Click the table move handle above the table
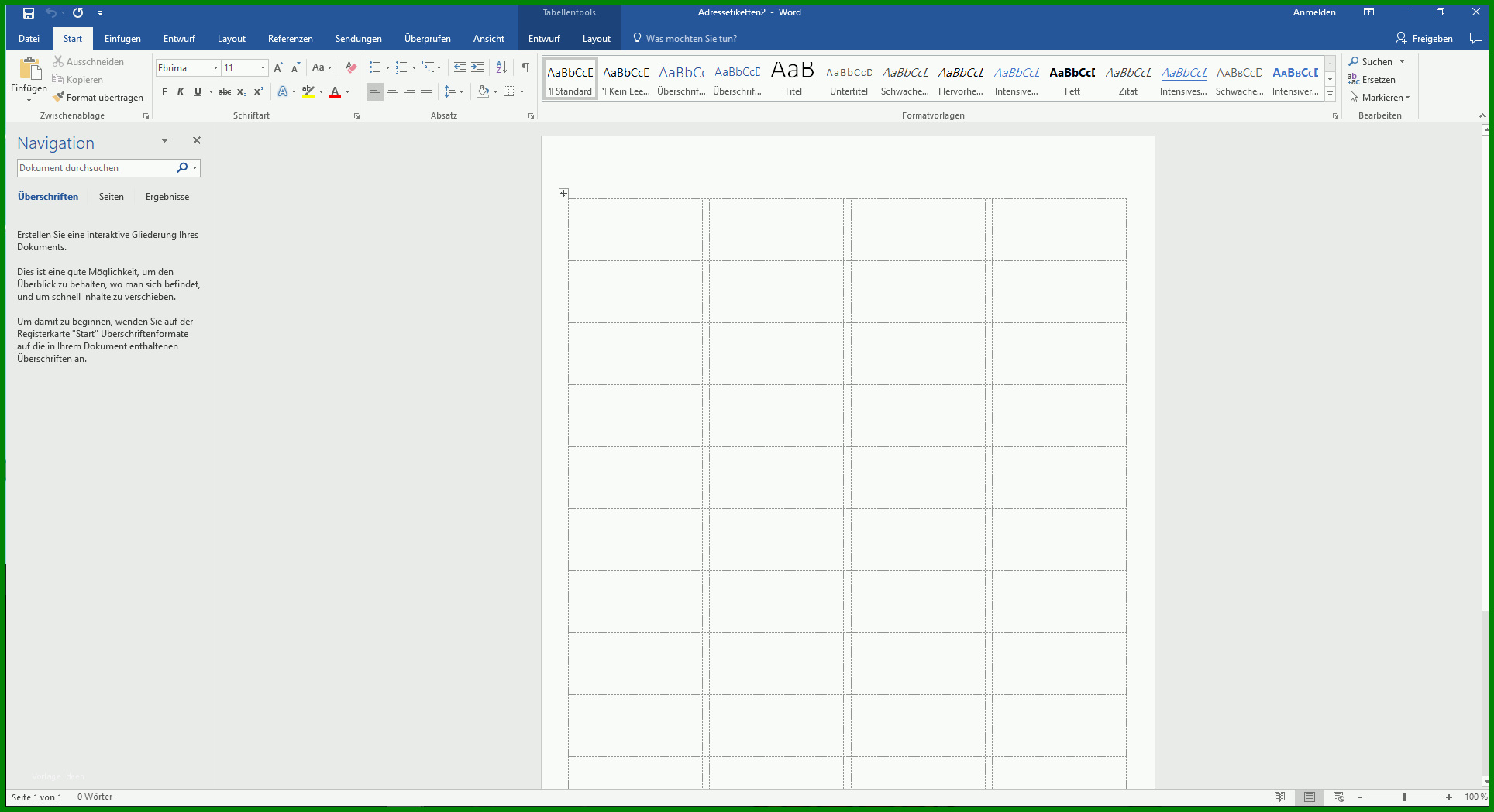 pos(563,193)
